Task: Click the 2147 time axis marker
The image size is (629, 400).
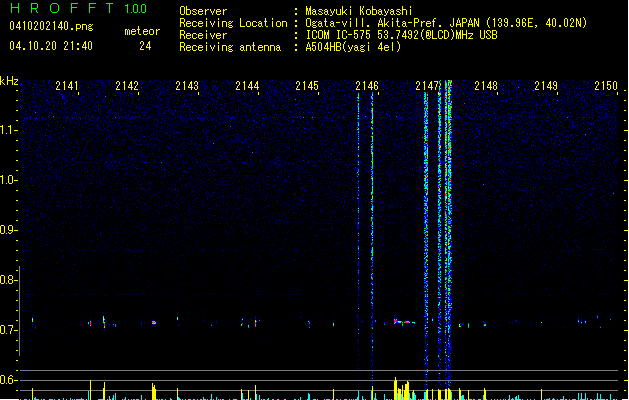Action: click(427, 86)
